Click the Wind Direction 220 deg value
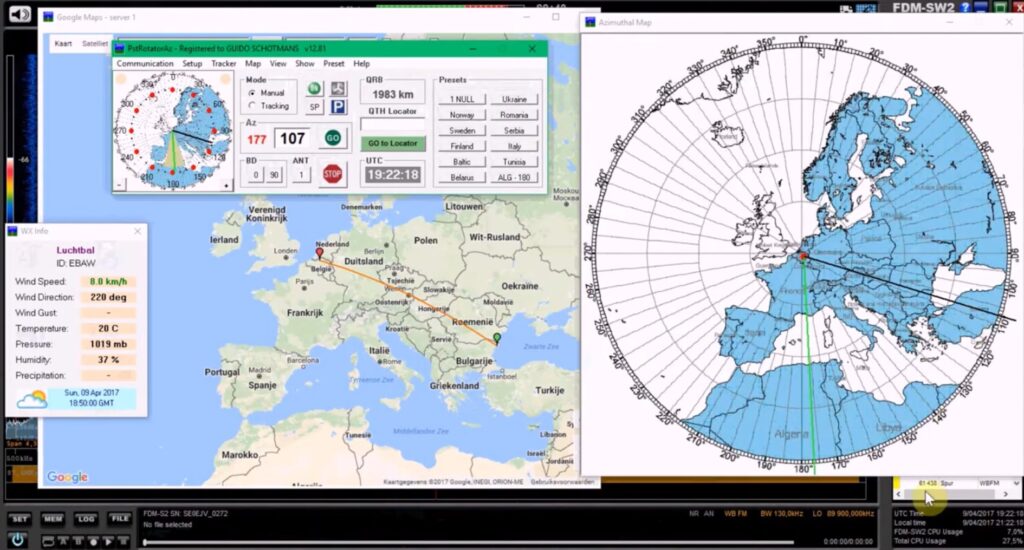The image size is (1024, 550). pos(108,297)
